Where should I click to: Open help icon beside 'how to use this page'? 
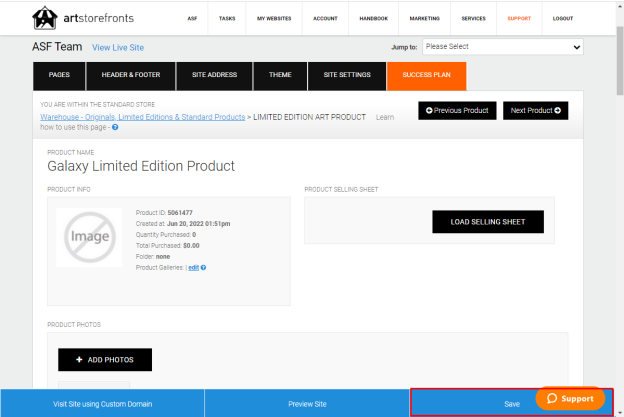tap(115, 127)
